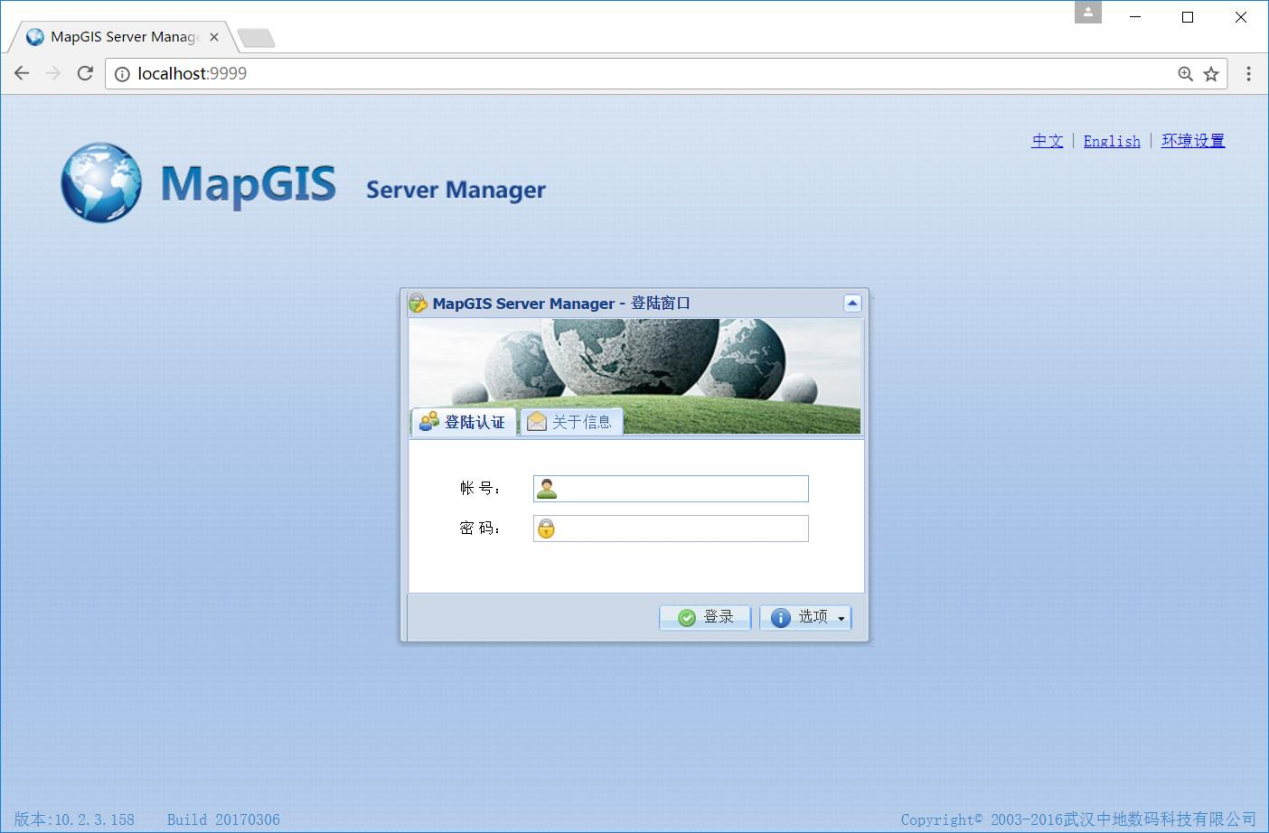The height and width of the screenshot is (833, 1269).
Task: Click the info icon on the 选项 button
Action: (781, 617)
